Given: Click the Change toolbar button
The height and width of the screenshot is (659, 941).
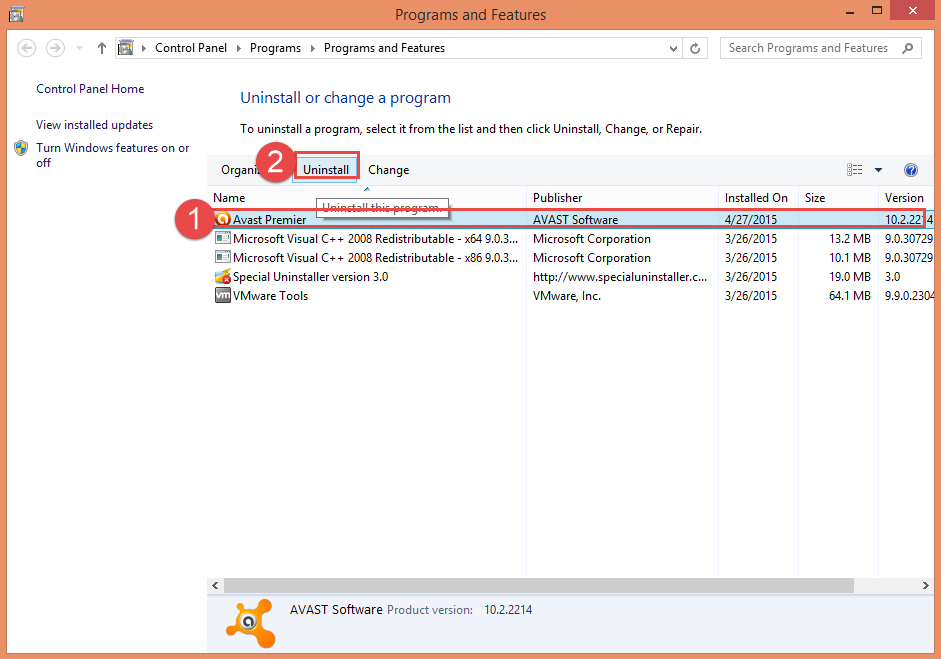Looking at the screenshot, I should coord(389,170).
